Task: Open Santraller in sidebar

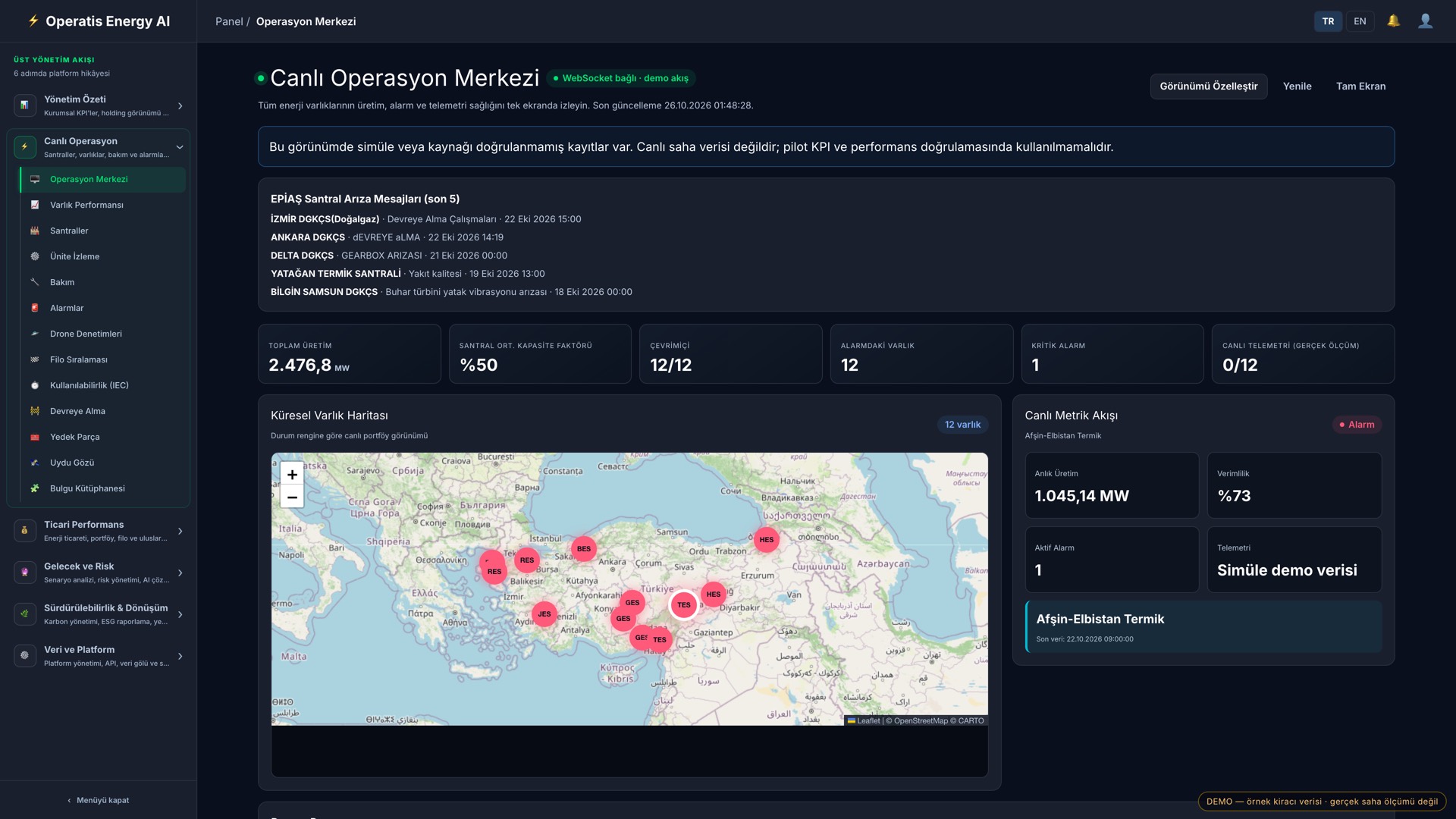Action: tap(103, 231)
